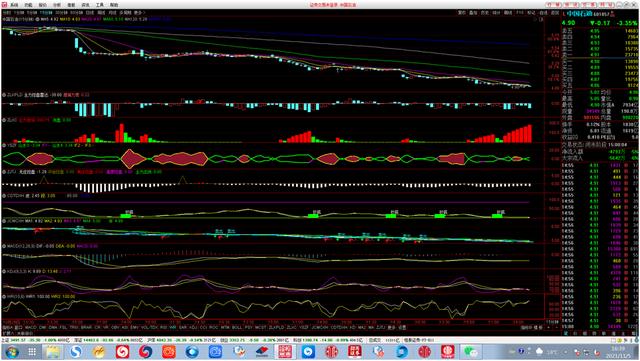
Task: Select the 日线 period tab
Action: (90, 13)
